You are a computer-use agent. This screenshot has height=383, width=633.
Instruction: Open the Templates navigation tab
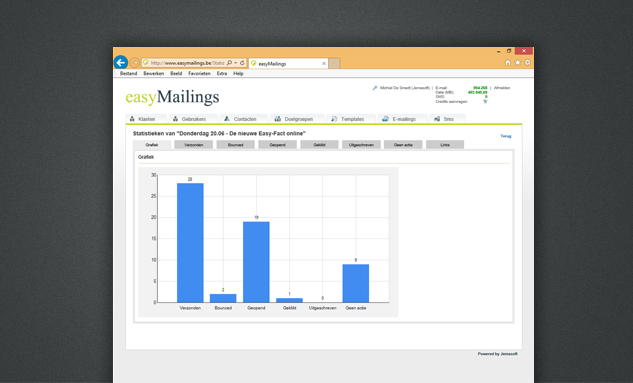click(x=351, y=119)
